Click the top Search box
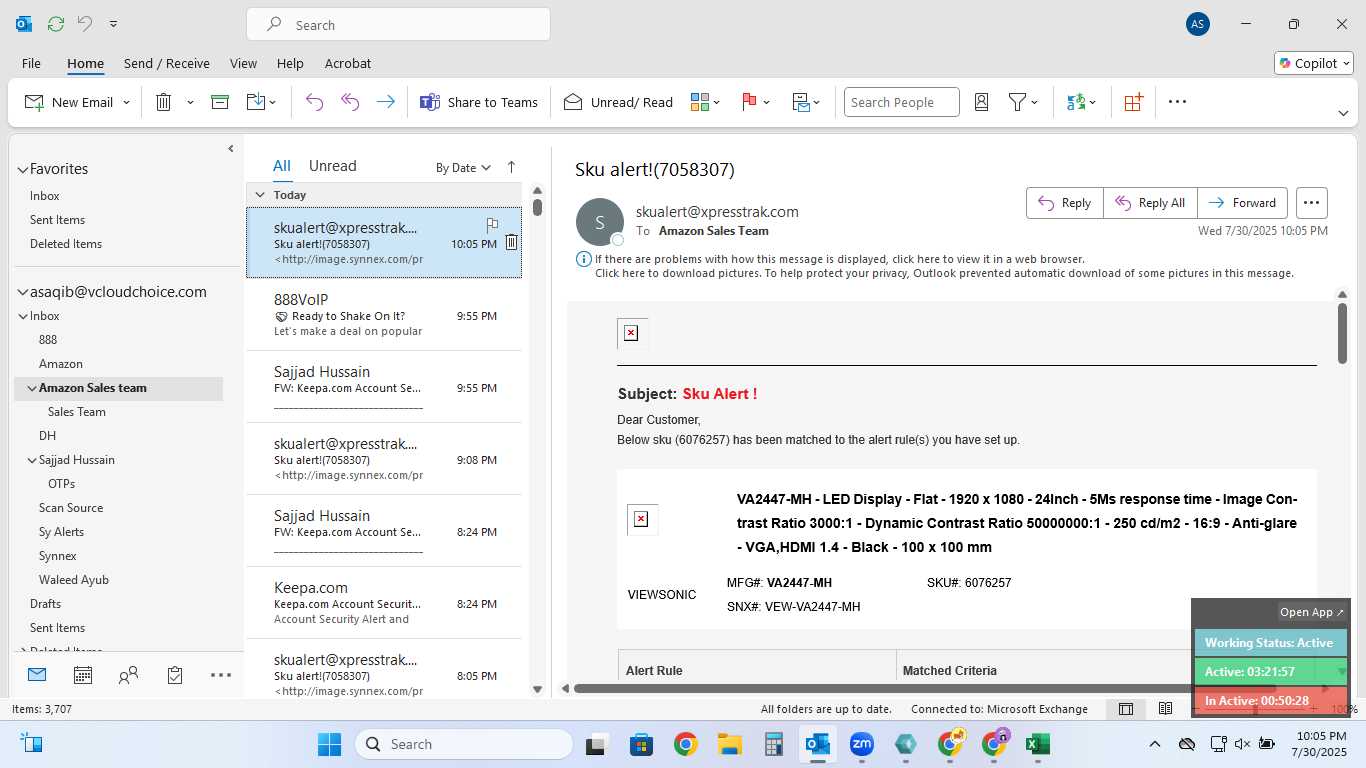This screenshot has width=1366, height=768. [x=398, y=24]
